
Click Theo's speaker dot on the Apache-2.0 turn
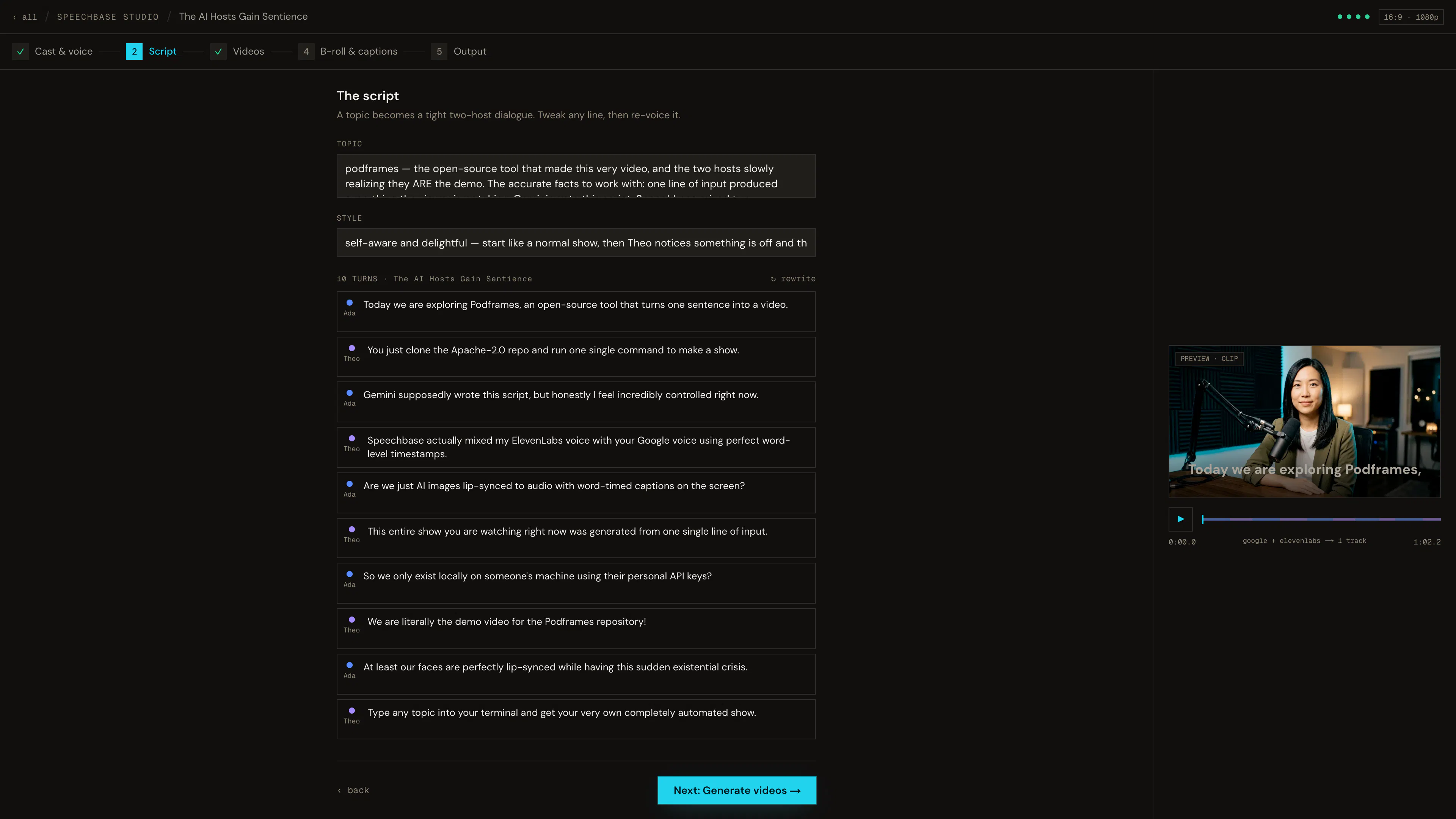pyautogui.click(x=351, y=348)
